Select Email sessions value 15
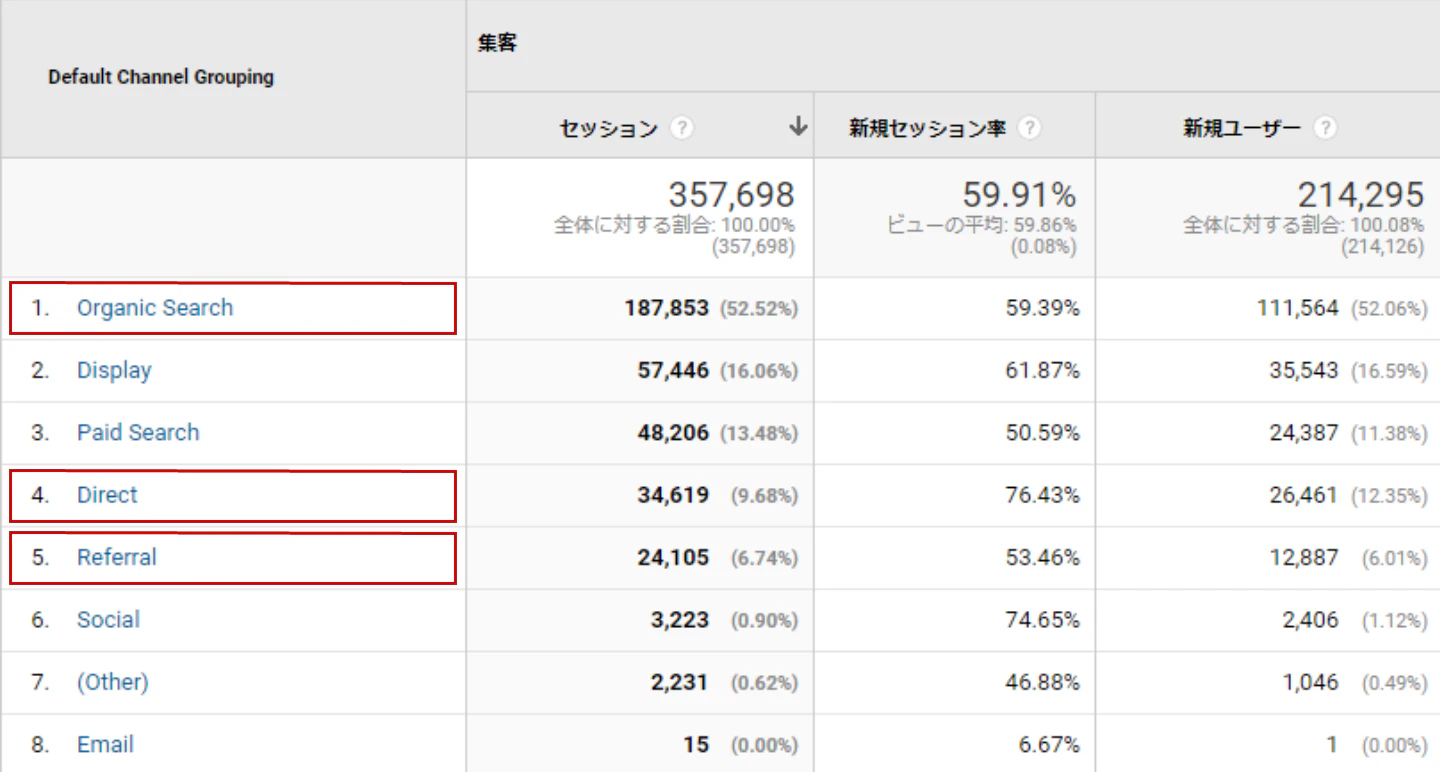The height and width of the screenshot is (772, 1440). (697, 745)
